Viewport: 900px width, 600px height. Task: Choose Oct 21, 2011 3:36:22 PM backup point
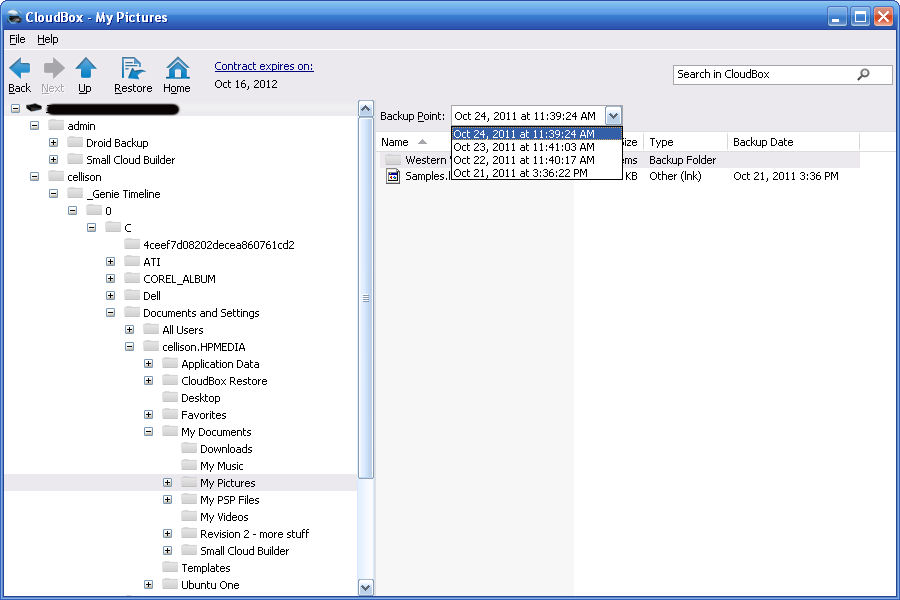point(537,173)
